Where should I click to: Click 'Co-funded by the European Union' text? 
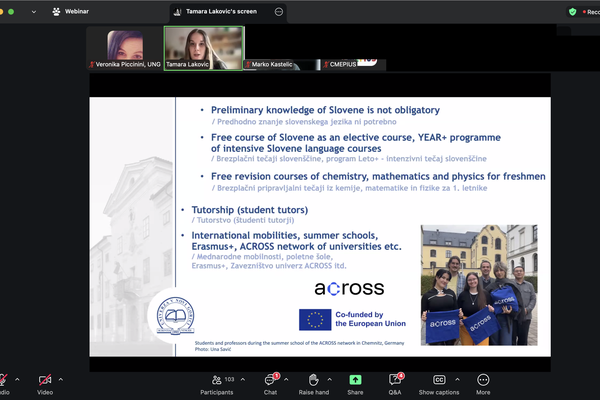pos(370,319)
